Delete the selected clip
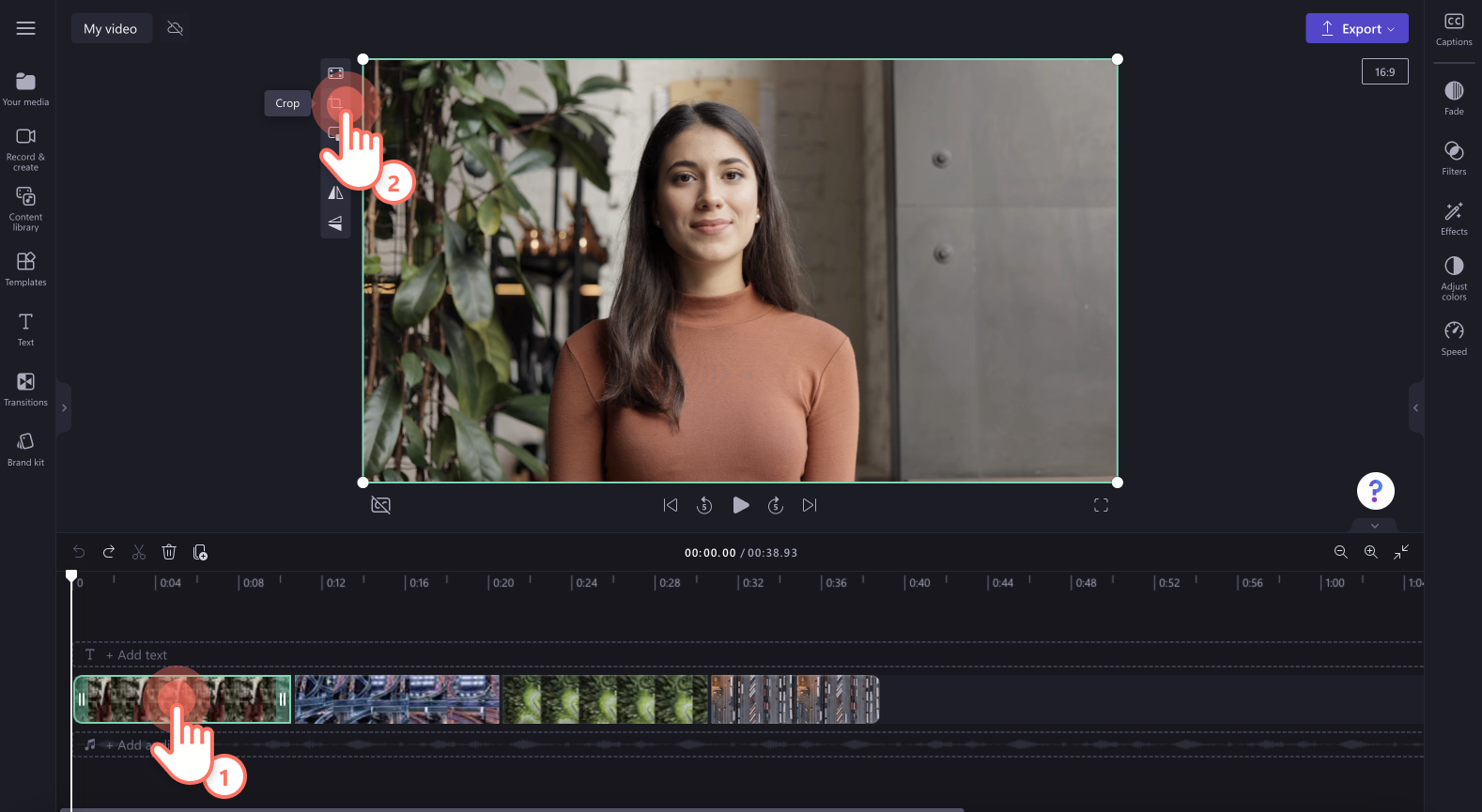 click(x=169, y=552)
